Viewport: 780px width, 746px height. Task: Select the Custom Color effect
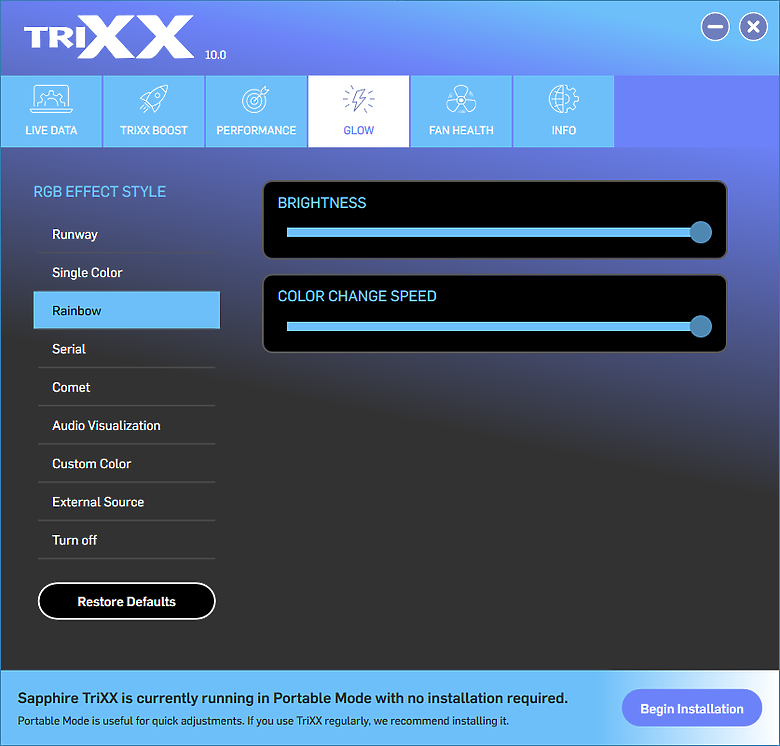(x=126, y=464)
